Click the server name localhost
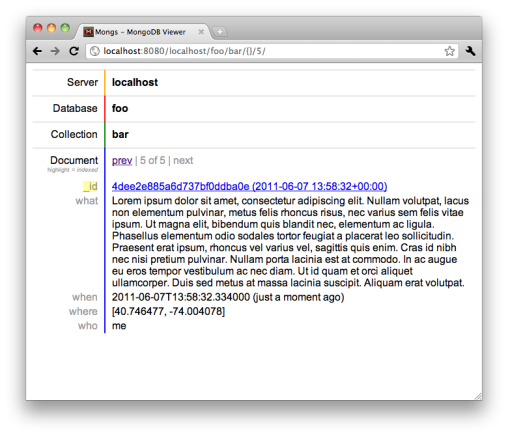The image size is (508, 436). coord(135,82)
